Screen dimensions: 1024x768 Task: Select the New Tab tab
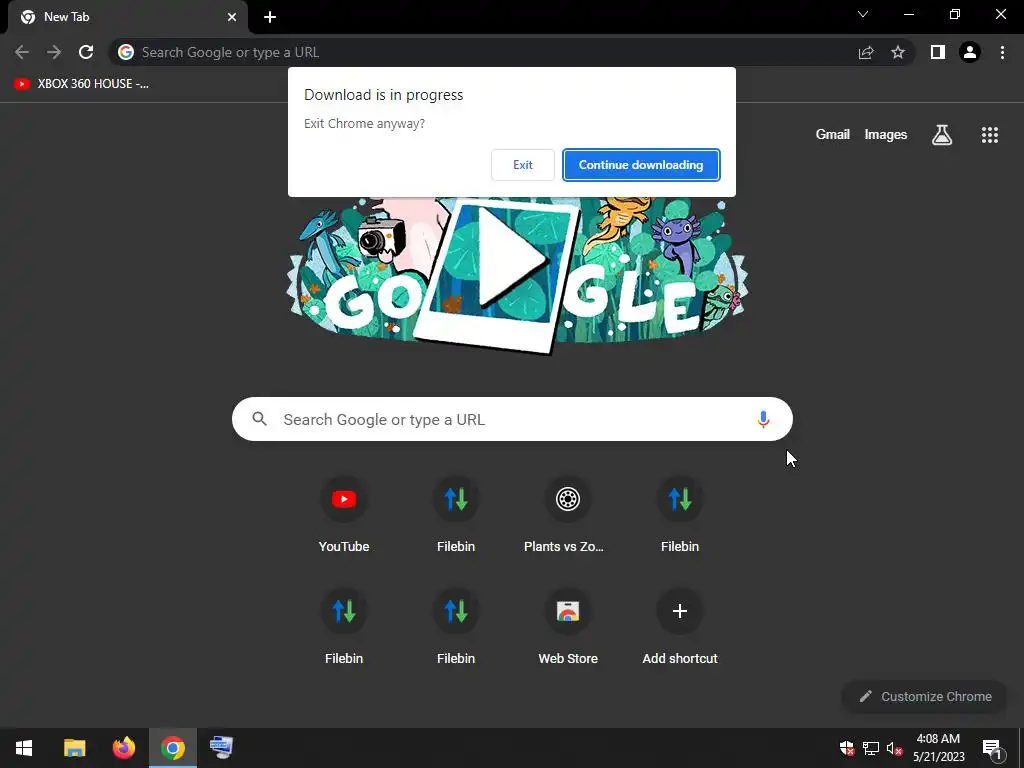(128, 17)
